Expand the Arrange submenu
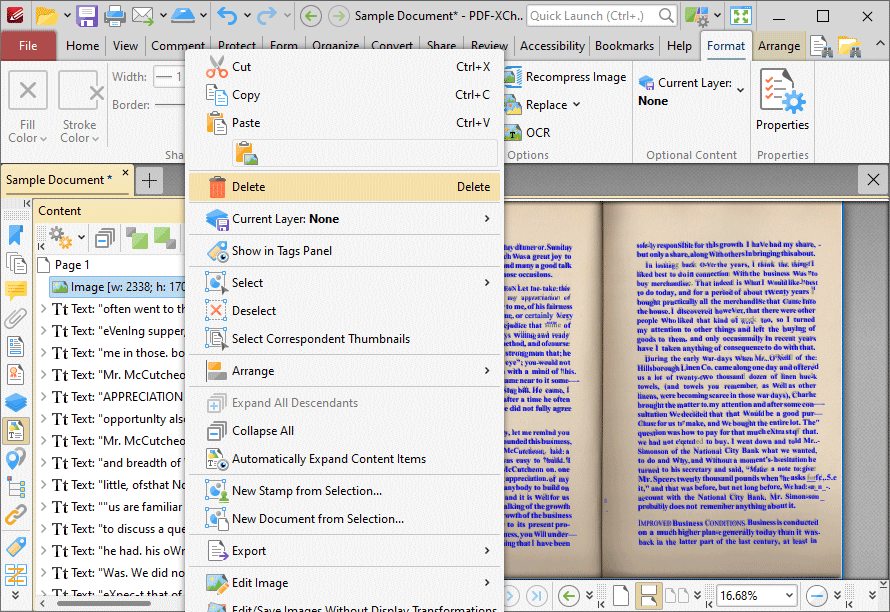Image resolution: width=890 pixels, height=612 pixels. pyautogui.click(x=346, y=371)
